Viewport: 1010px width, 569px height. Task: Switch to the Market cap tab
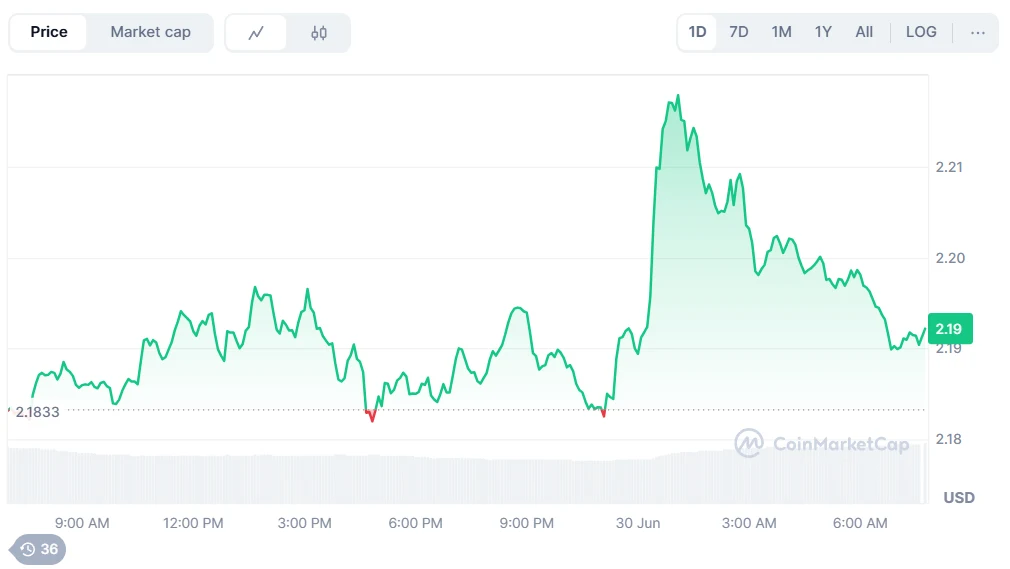click(150, 32)
